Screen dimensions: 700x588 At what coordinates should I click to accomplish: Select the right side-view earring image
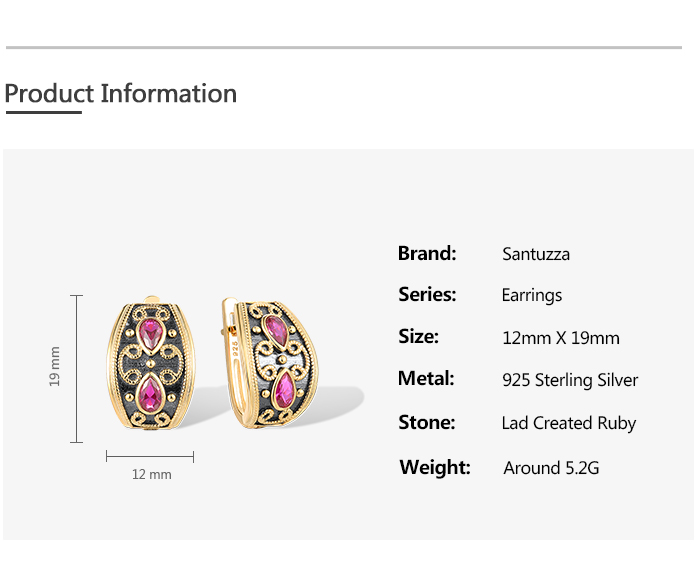pos(270,363)
